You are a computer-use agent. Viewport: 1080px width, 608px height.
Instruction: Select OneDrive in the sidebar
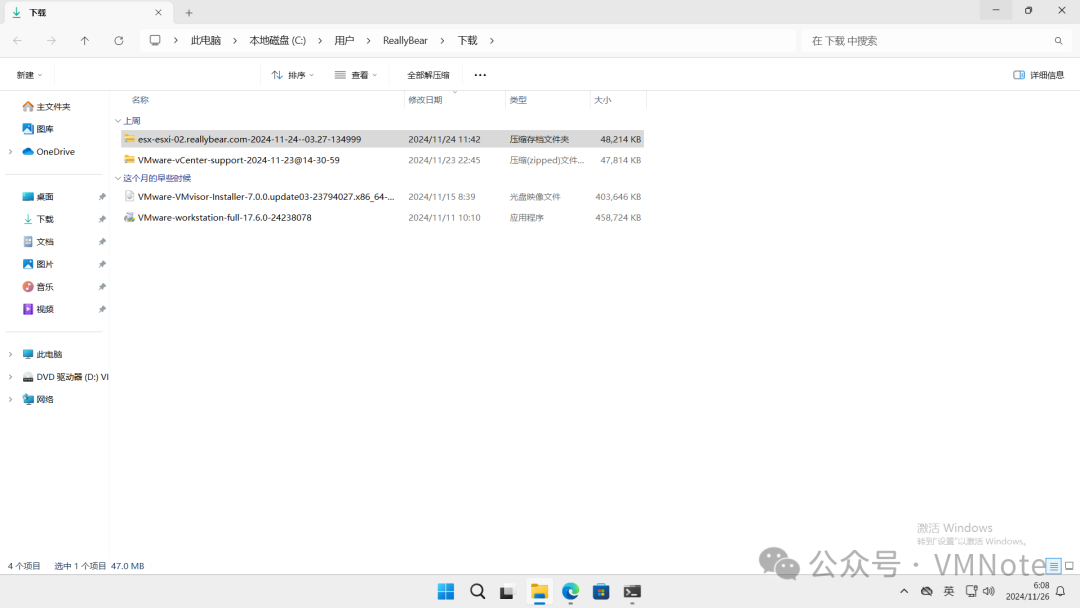point(55,151)
